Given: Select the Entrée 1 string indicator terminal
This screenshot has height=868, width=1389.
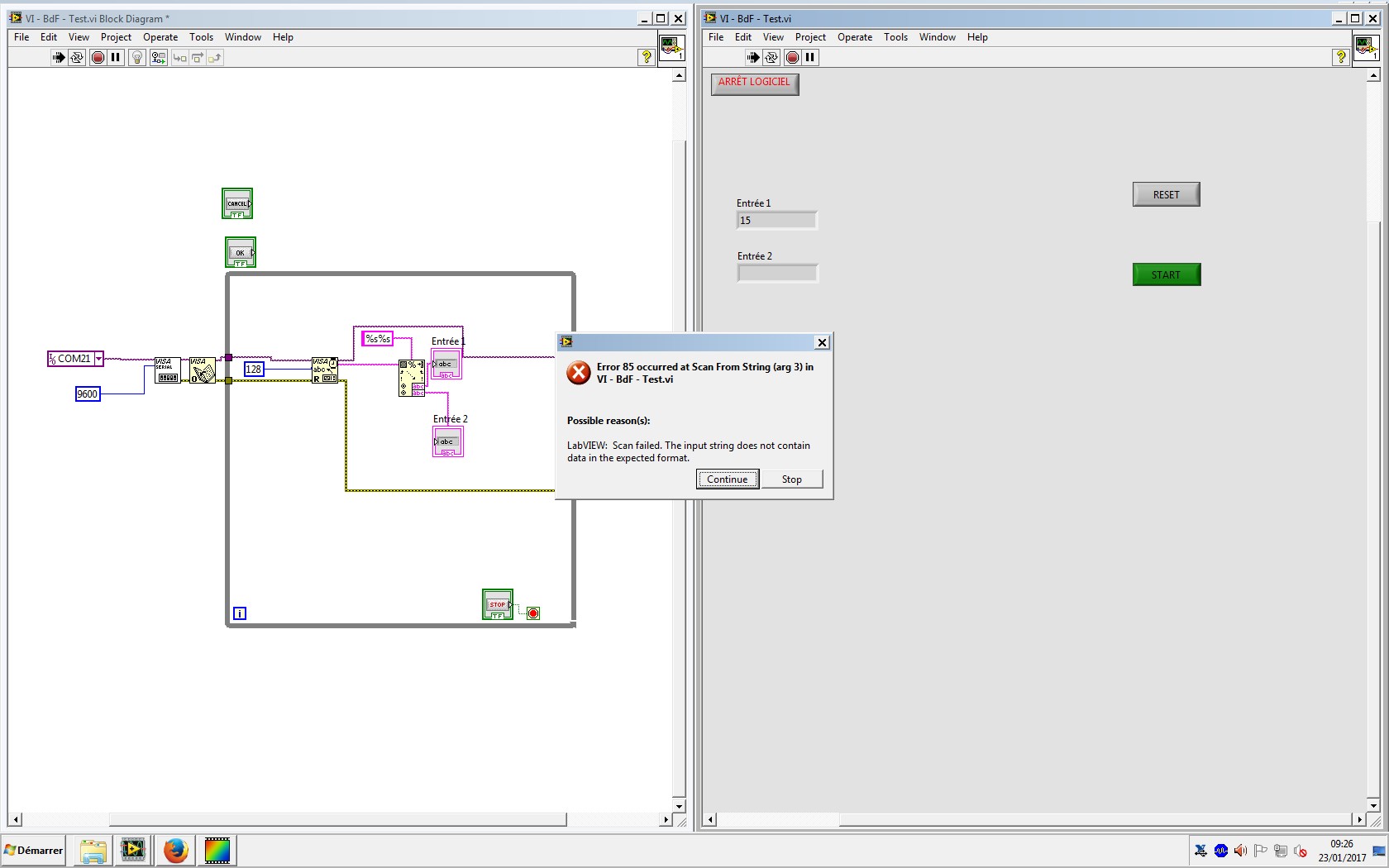Looking at the screenshot, I should click(446, 365).
